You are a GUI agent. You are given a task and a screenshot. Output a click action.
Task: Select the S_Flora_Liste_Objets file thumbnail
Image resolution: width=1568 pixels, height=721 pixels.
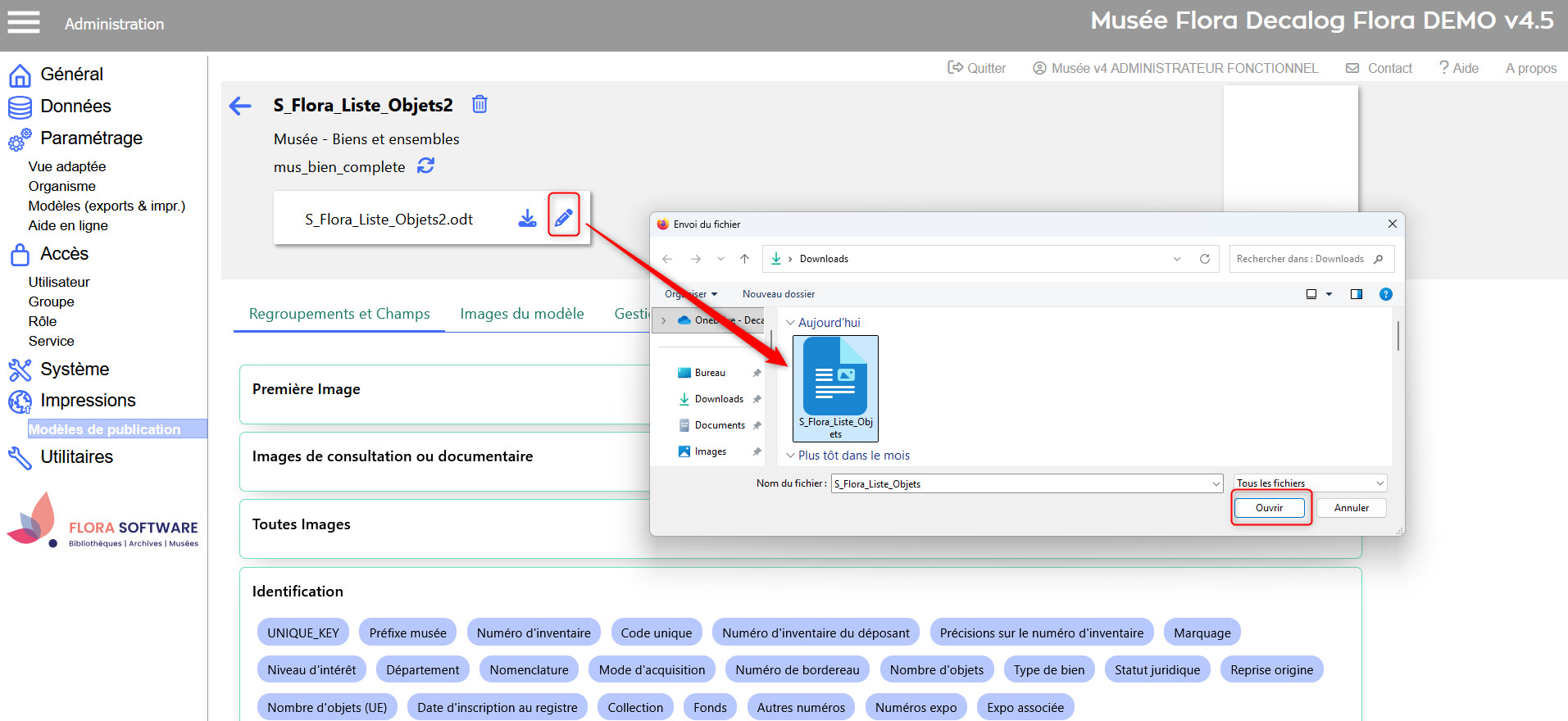click(835, 388)
